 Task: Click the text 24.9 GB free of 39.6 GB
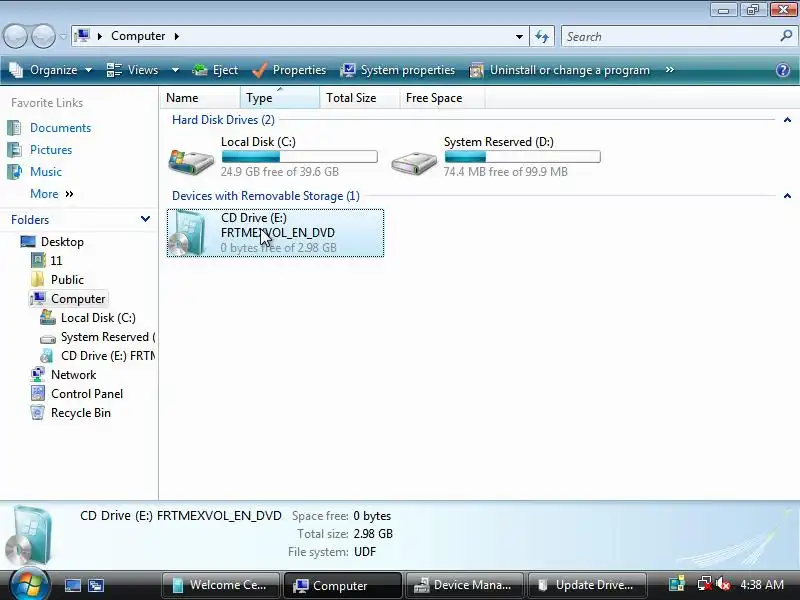(280, 171)
